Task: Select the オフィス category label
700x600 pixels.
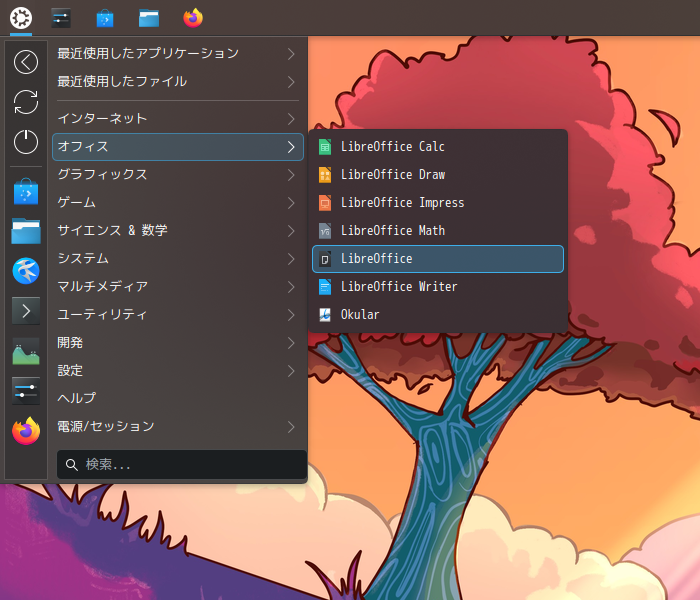Action: [x=83, y=146]
